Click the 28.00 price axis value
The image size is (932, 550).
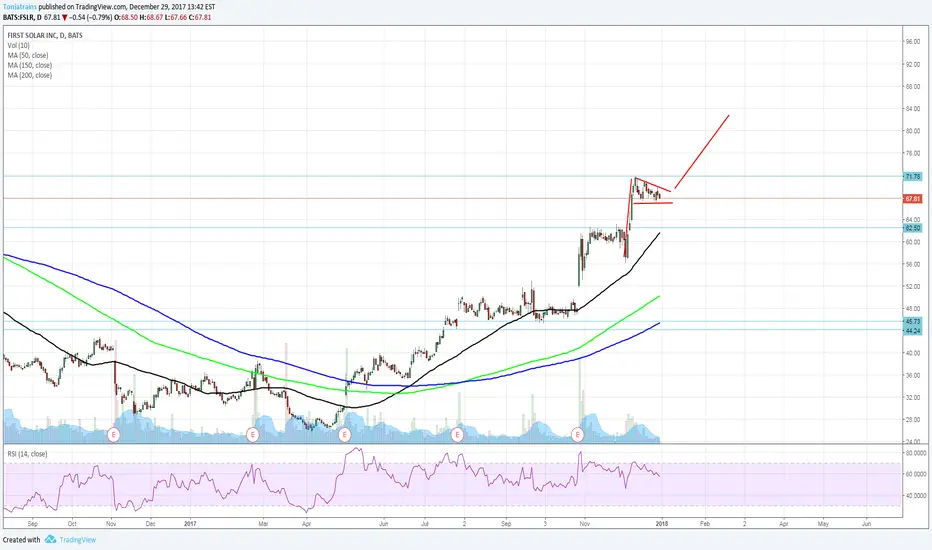(912, 420)
